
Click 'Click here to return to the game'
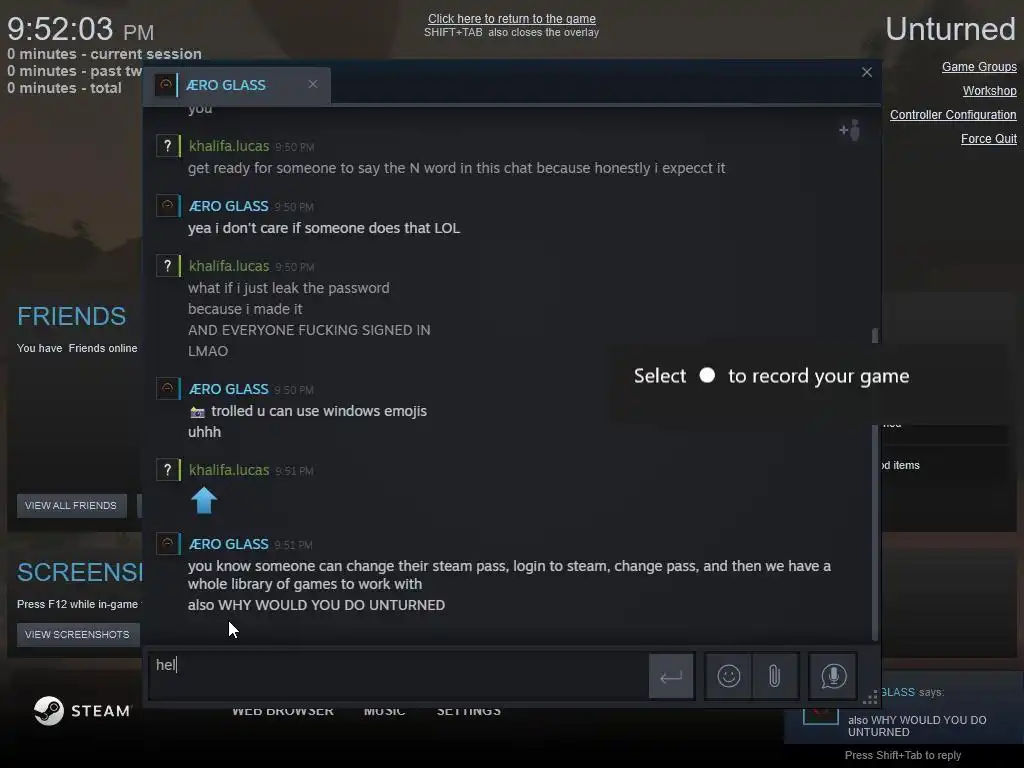point(511,19)
